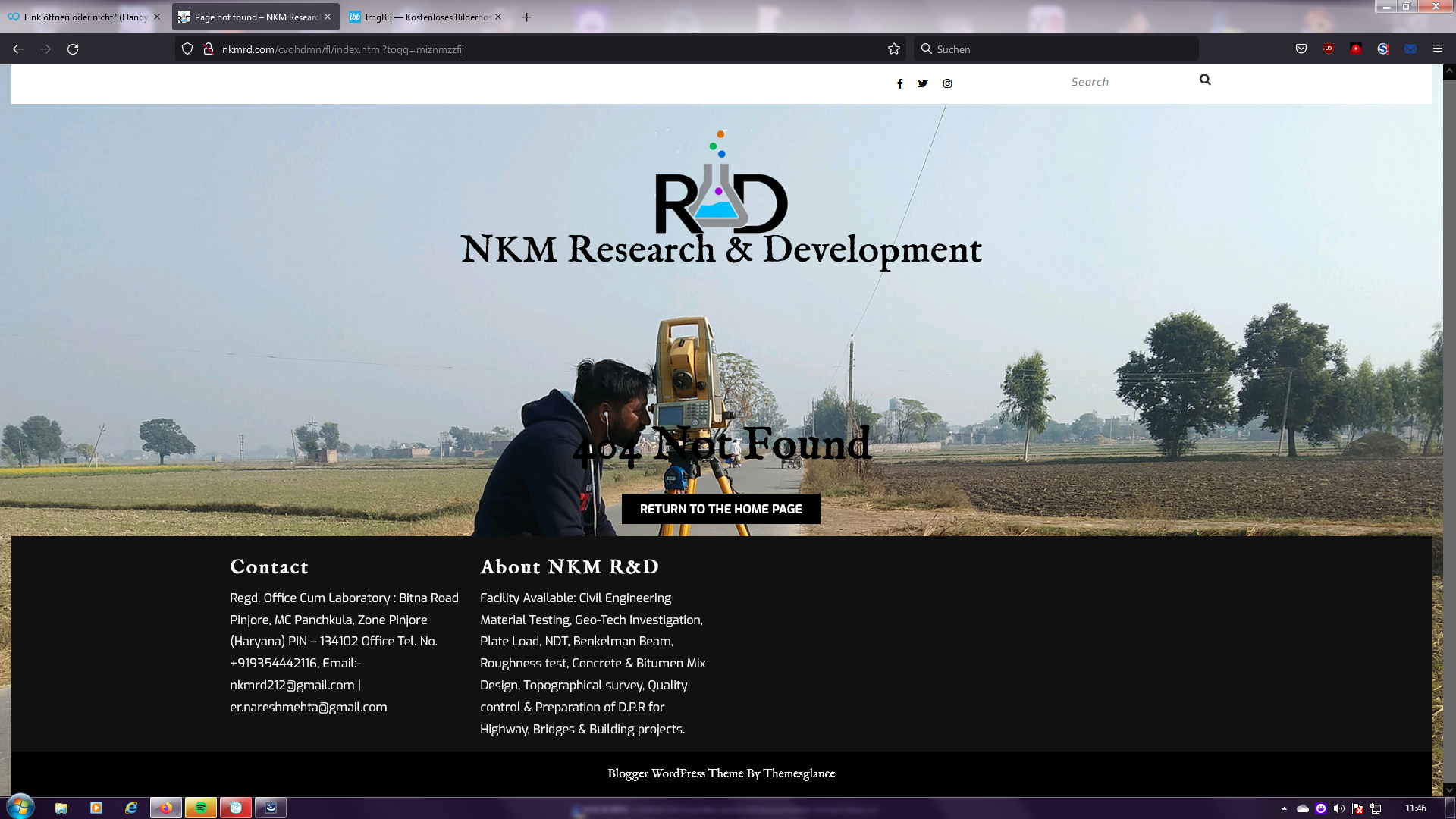
Task: Open the uBlock Origin extension
Action: (1329, 49)
